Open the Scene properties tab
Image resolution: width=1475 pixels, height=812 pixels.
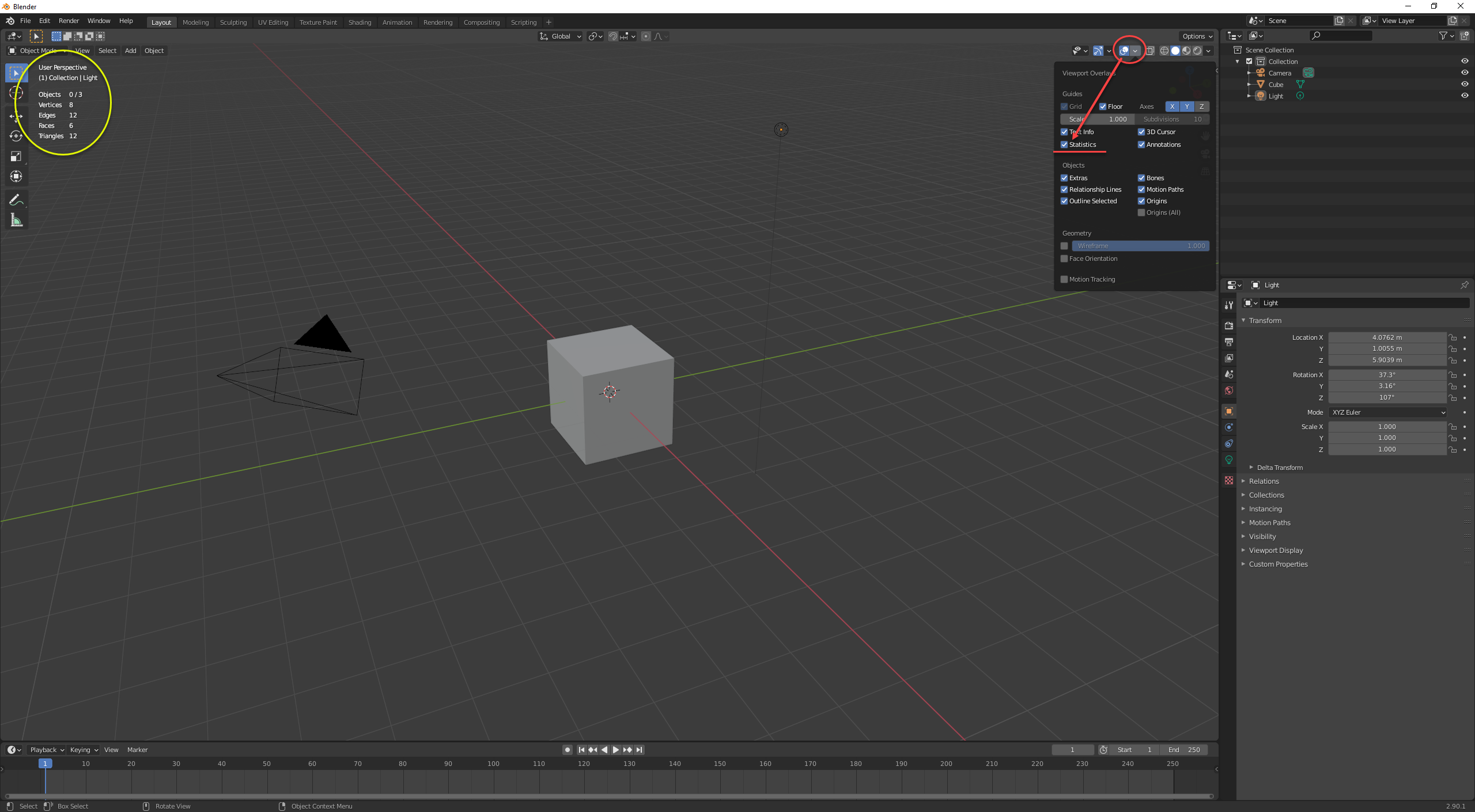pos(1229,374)
